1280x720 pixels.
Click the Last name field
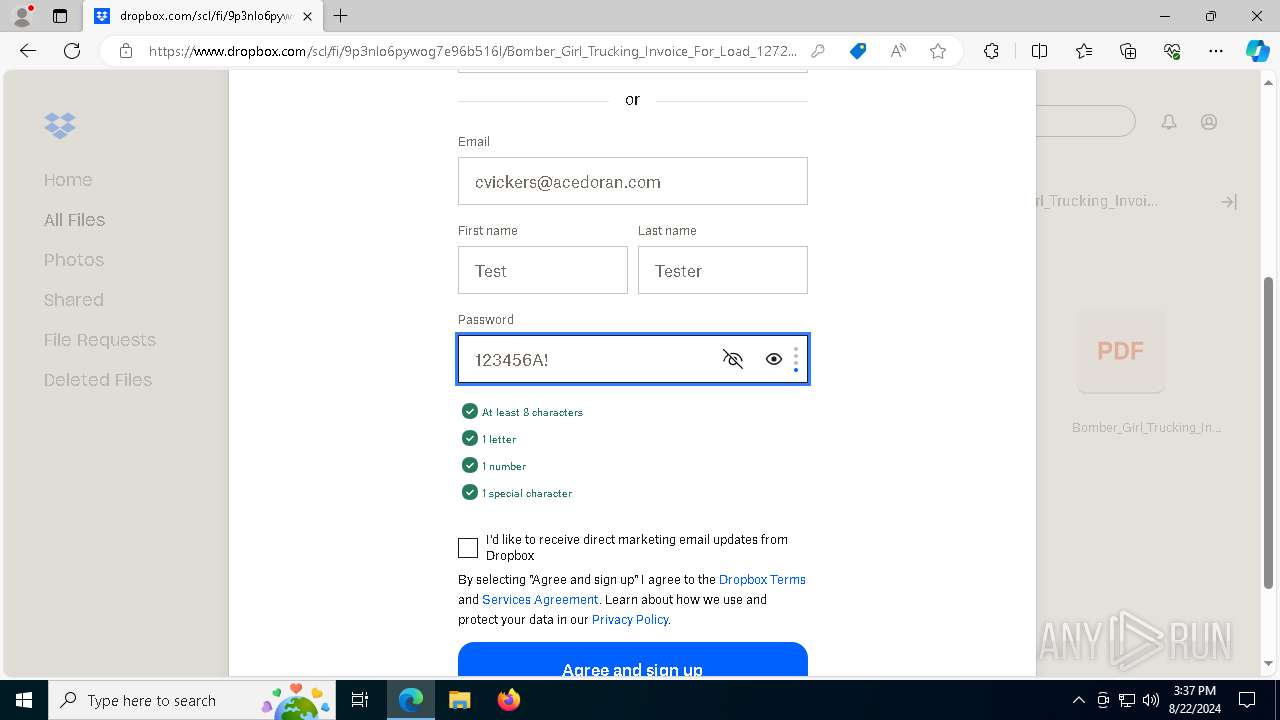723,270
